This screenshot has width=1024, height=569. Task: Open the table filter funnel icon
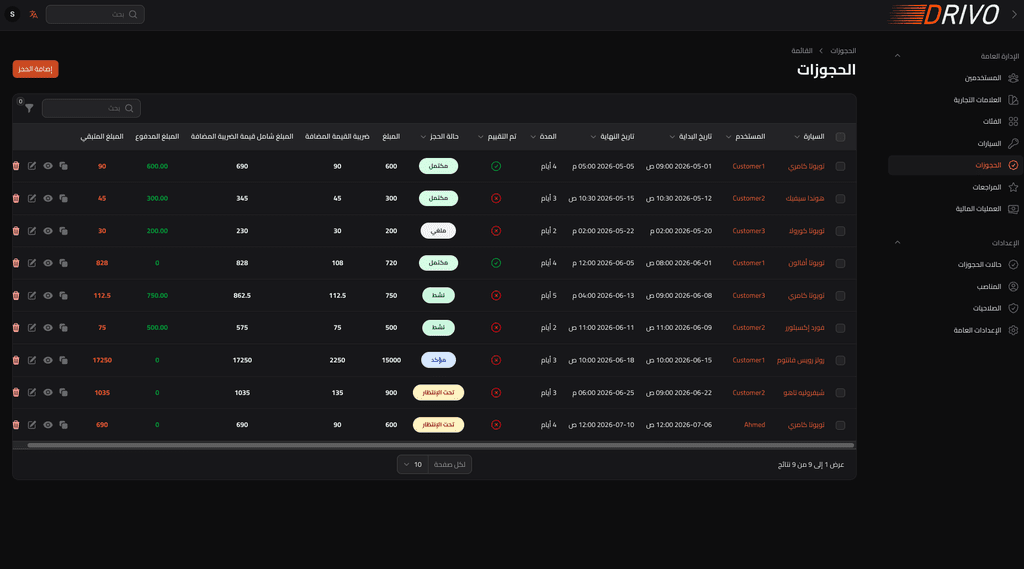tap(29, 108)
